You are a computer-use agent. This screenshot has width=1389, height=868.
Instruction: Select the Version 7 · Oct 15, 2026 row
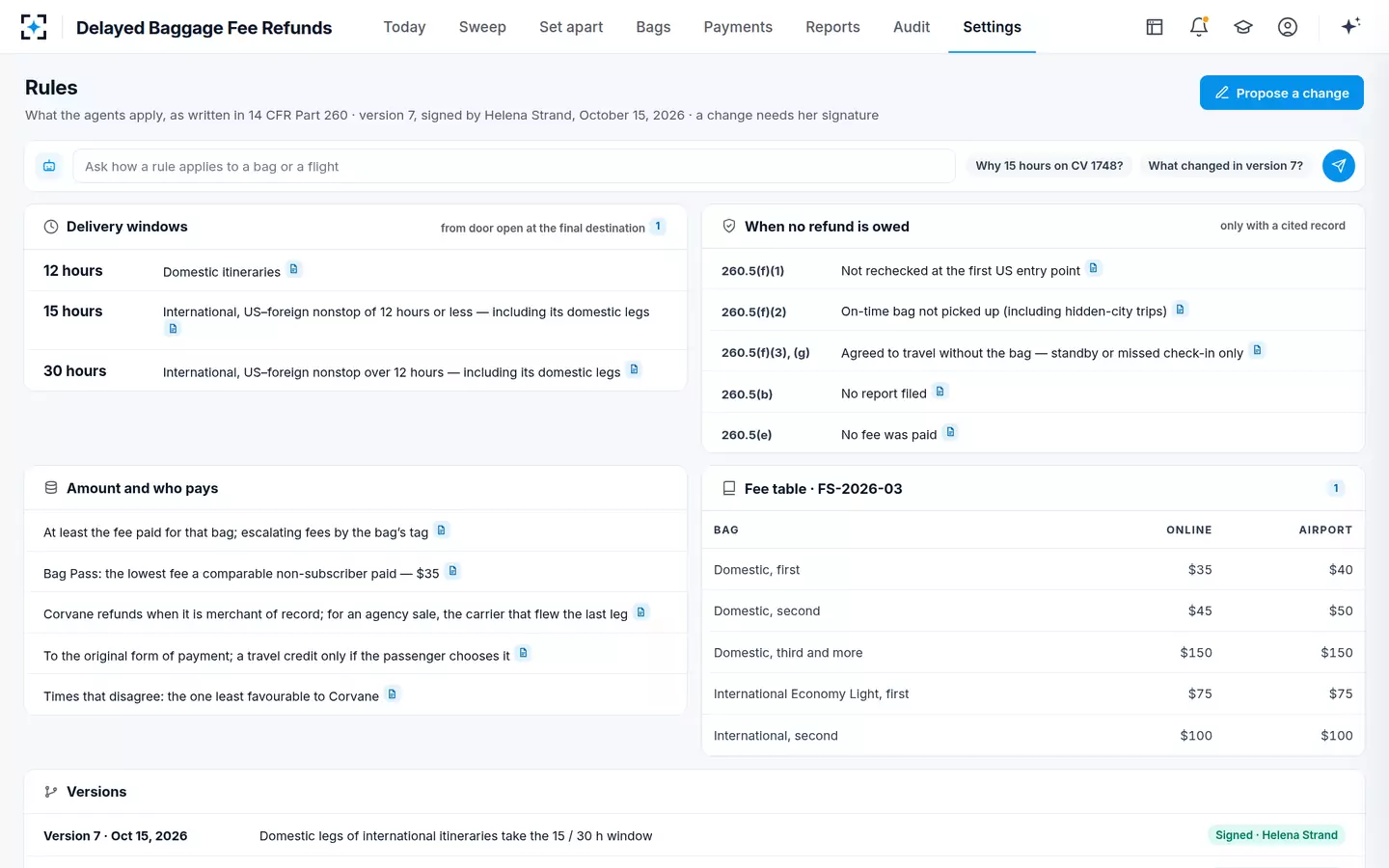click(694, 836)
